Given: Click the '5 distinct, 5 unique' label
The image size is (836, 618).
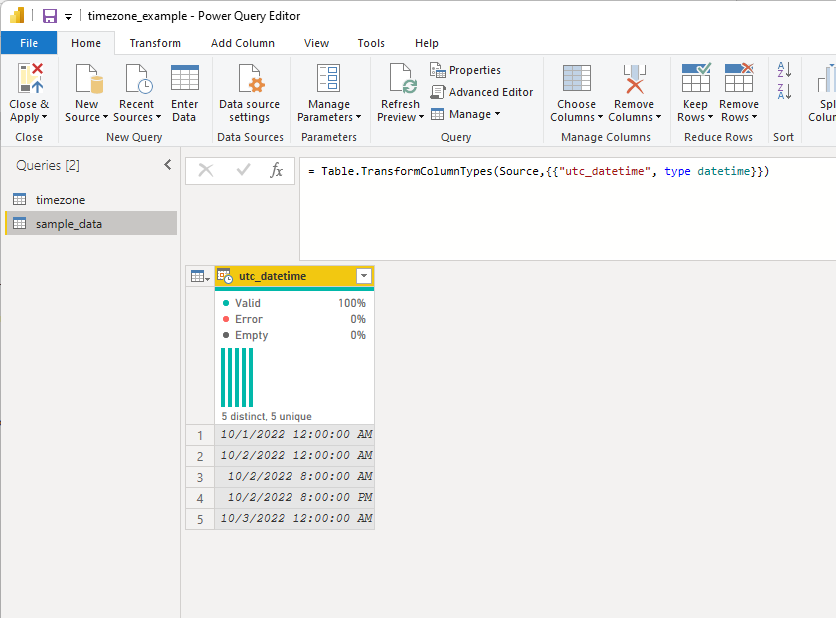Looking at the screenshot, I should coord(267,416).
